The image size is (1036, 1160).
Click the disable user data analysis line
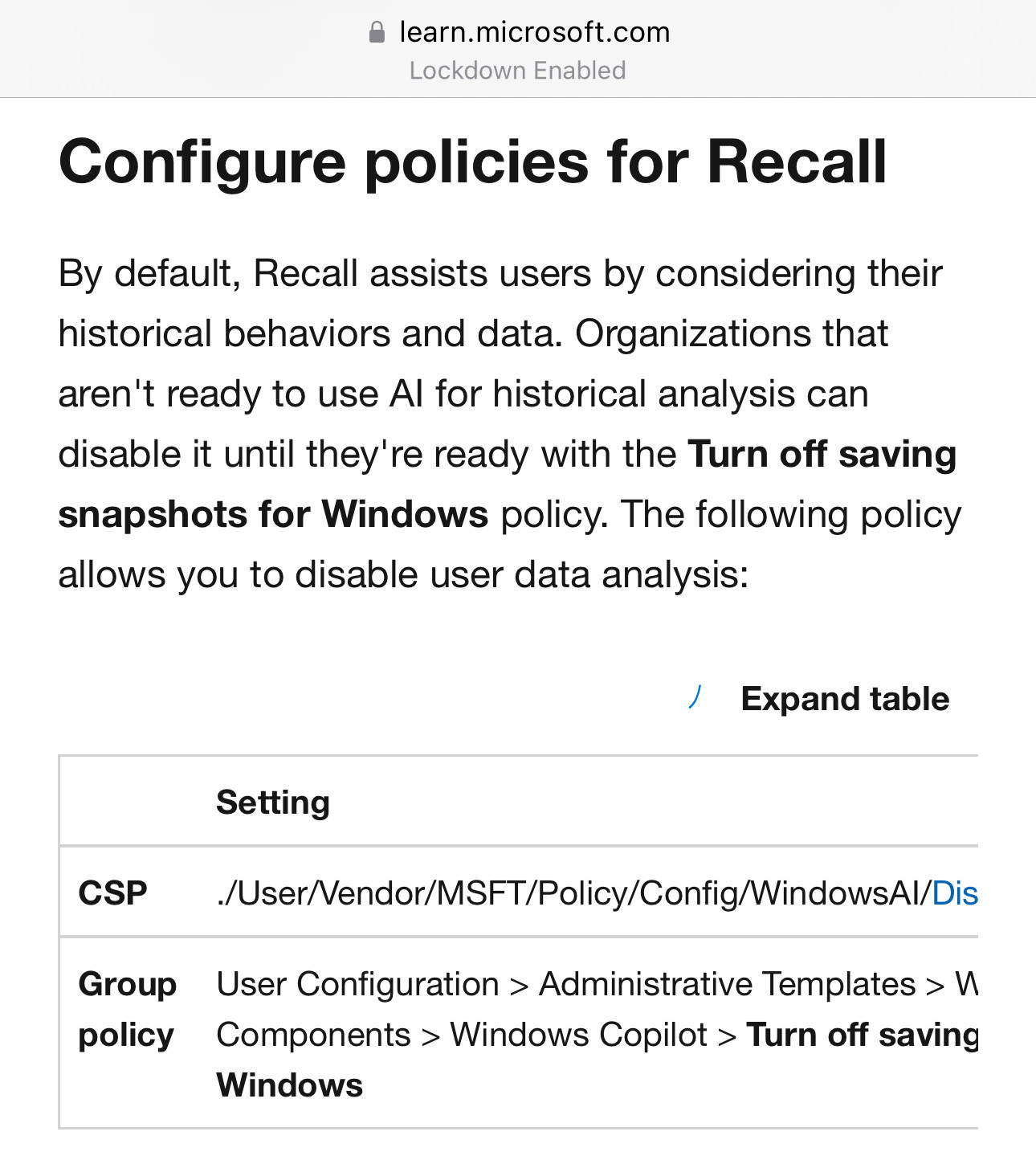403,574
